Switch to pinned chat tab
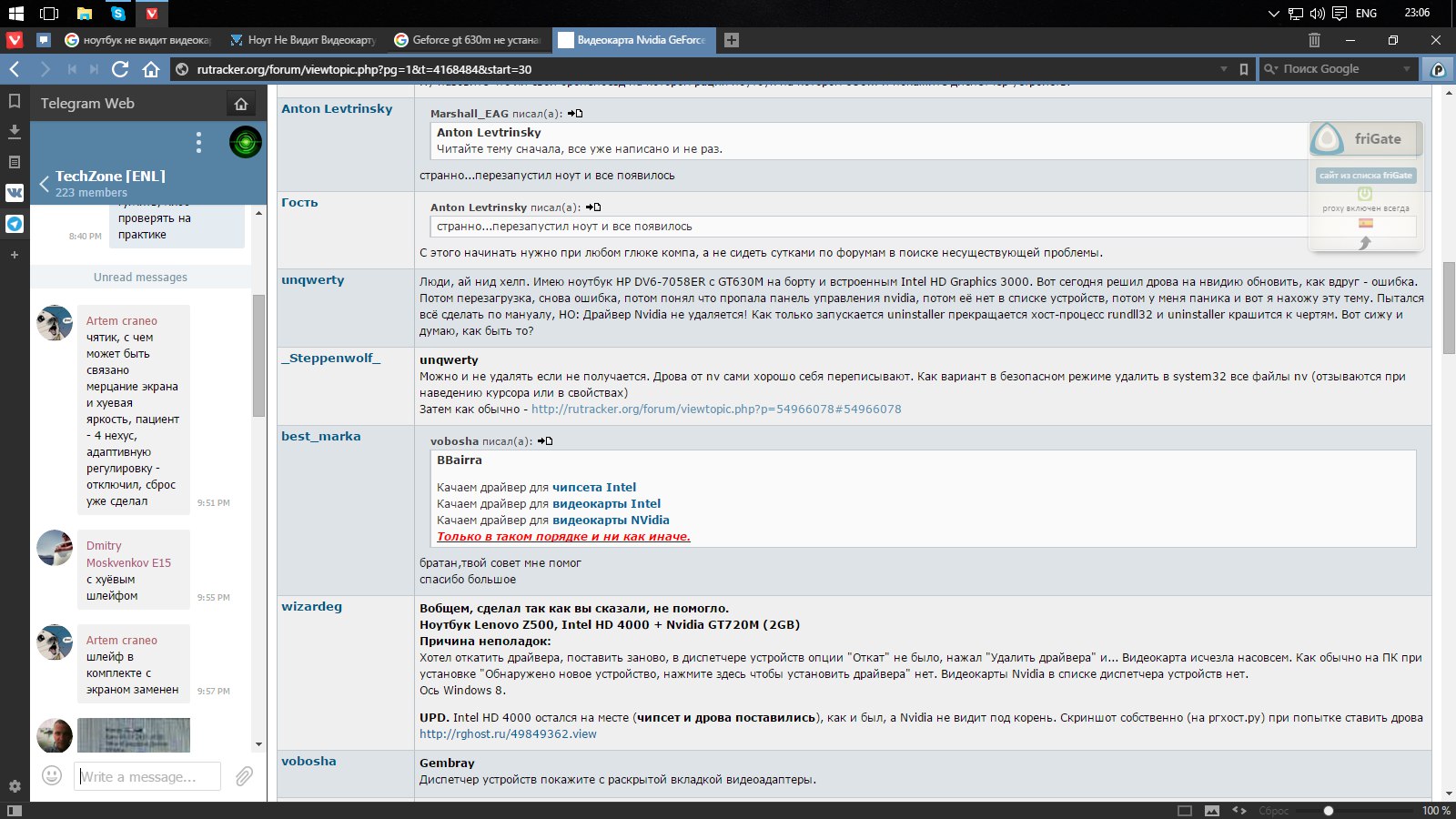The image size is (1456, 819). click(x=43, y=40)
